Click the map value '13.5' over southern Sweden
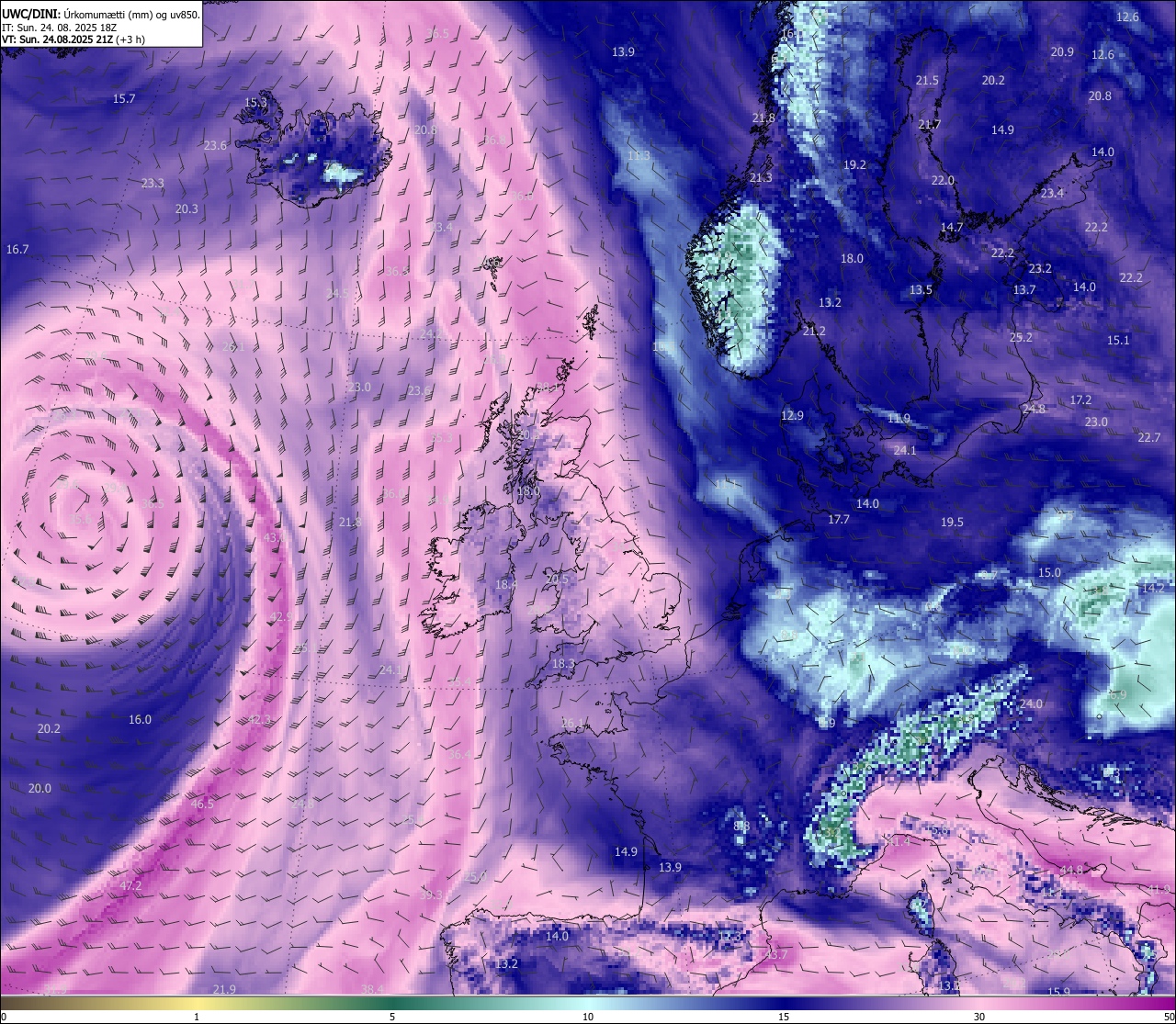 click(921, 289)
